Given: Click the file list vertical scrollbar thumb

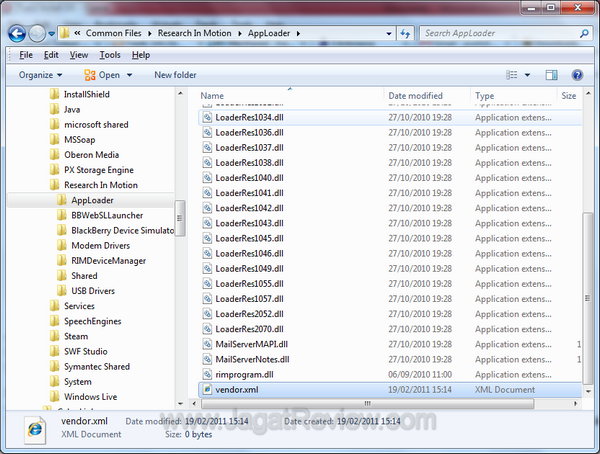Looking at the screenshot, I should (x=588, y=298).
